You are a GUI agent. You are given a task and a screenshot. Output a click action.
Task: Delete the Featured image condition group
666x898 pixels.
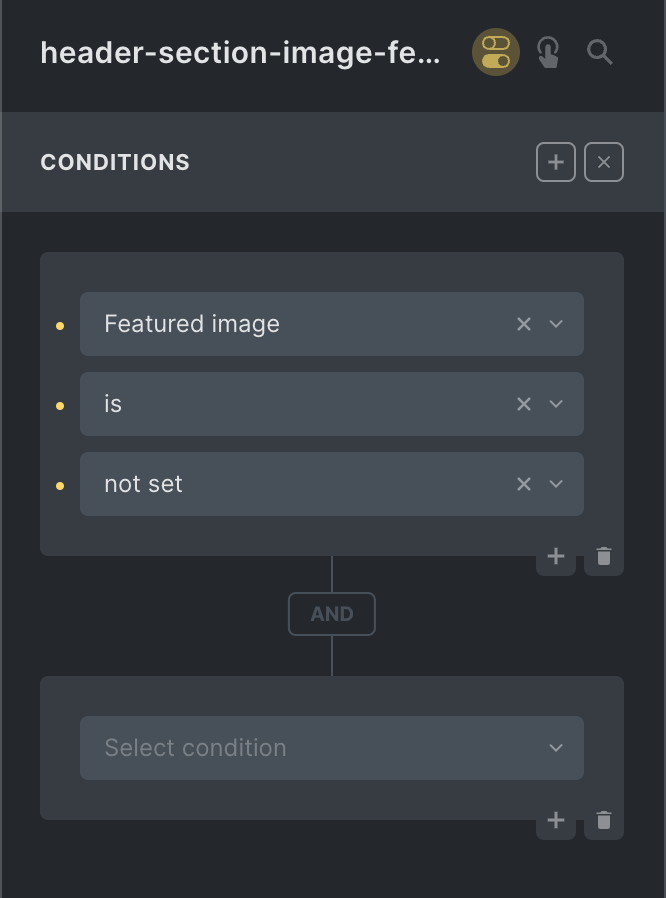coord(604,556)
